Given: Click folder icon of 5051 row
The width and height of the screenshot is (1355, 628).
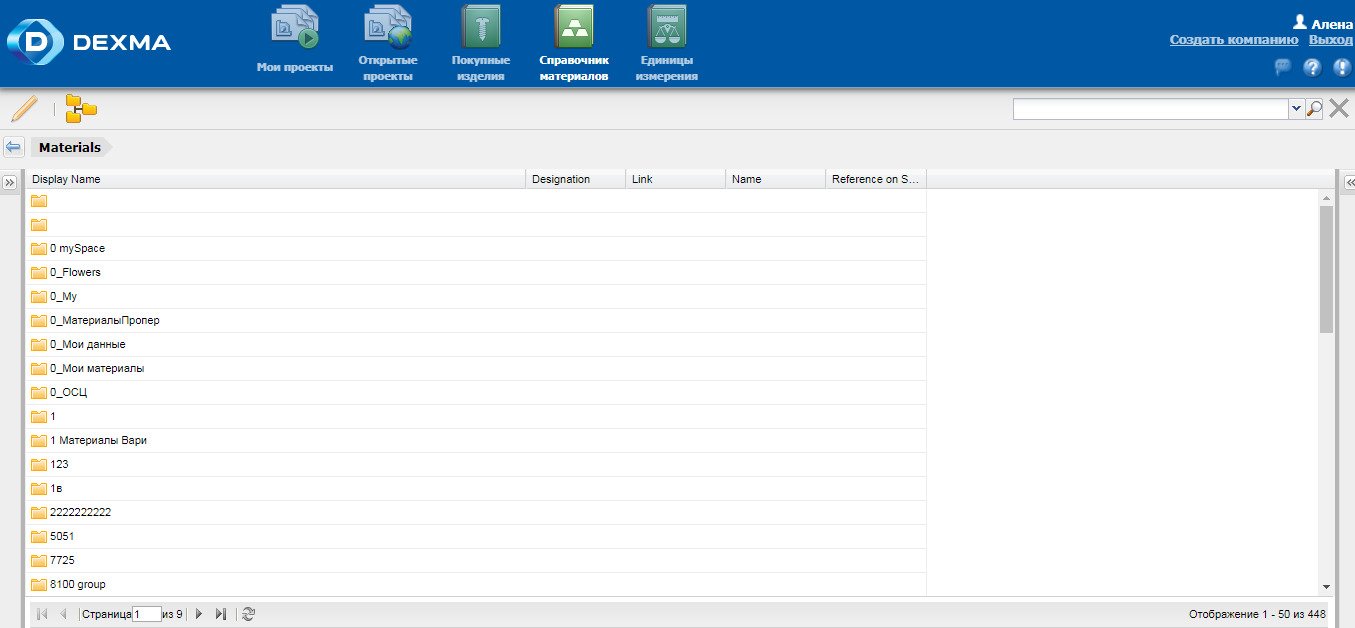Looking at the screenshot, I should [x=39, y=536].
